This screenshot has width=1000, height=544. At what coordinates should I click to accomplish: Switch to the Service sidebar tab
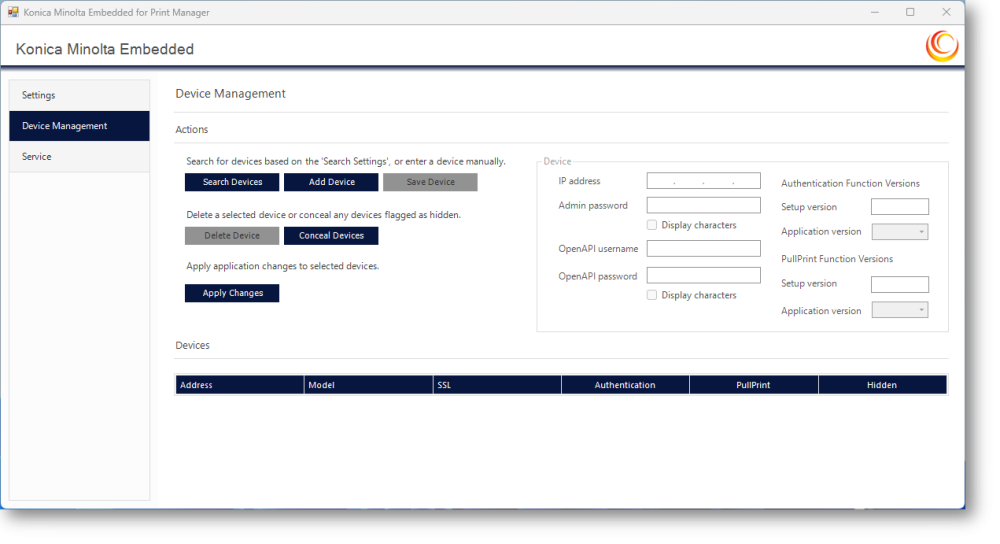pos(80,156)
